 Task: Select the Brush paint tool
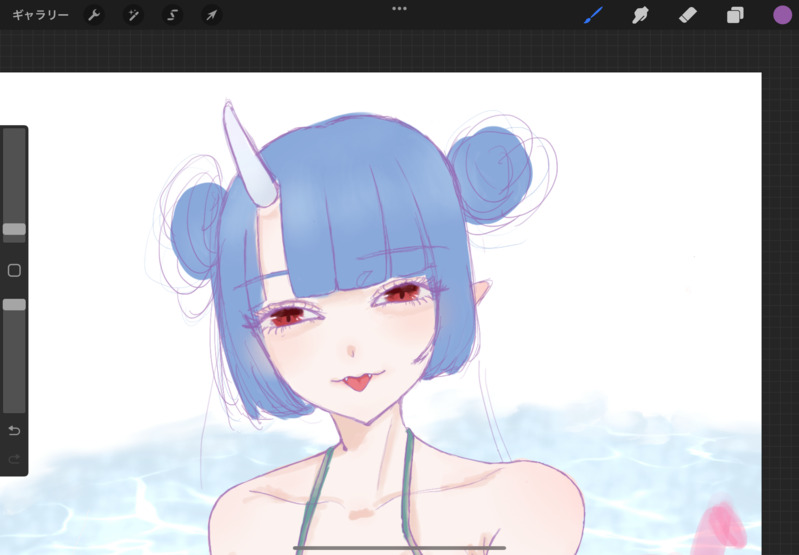coord(593,15)
